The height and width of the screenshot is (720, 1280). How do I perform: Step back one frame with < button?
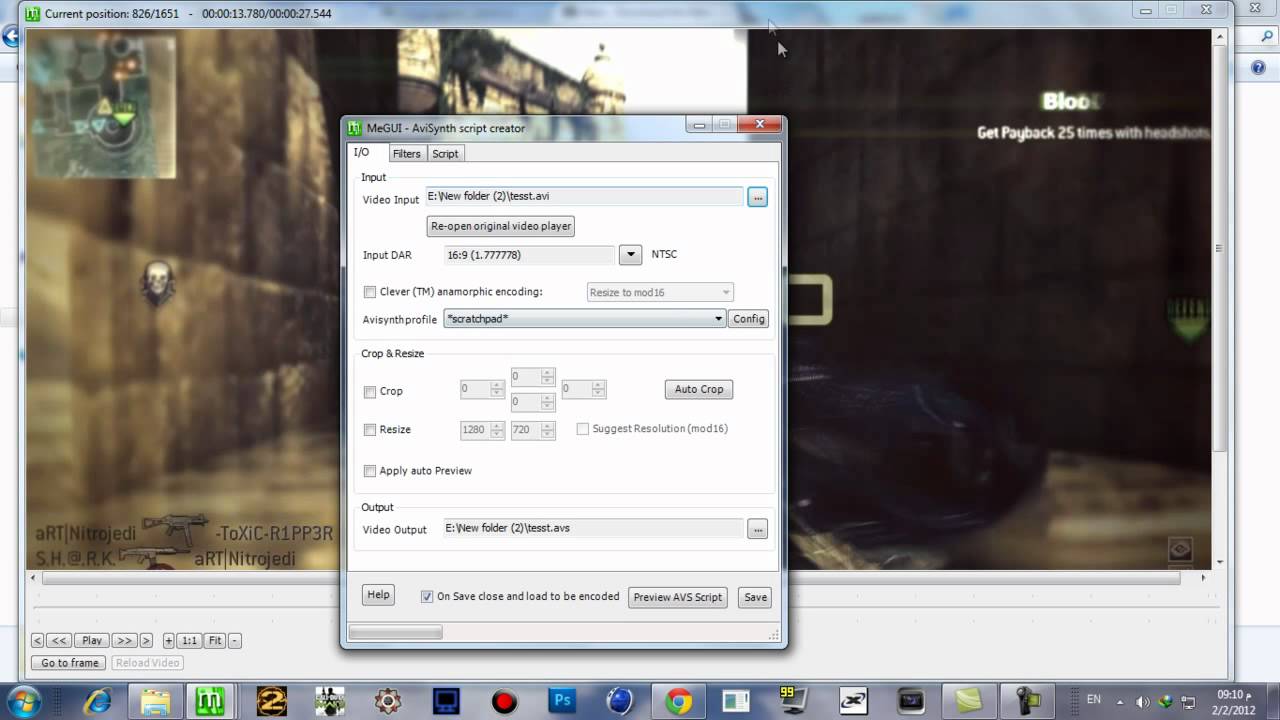(37, 640)
